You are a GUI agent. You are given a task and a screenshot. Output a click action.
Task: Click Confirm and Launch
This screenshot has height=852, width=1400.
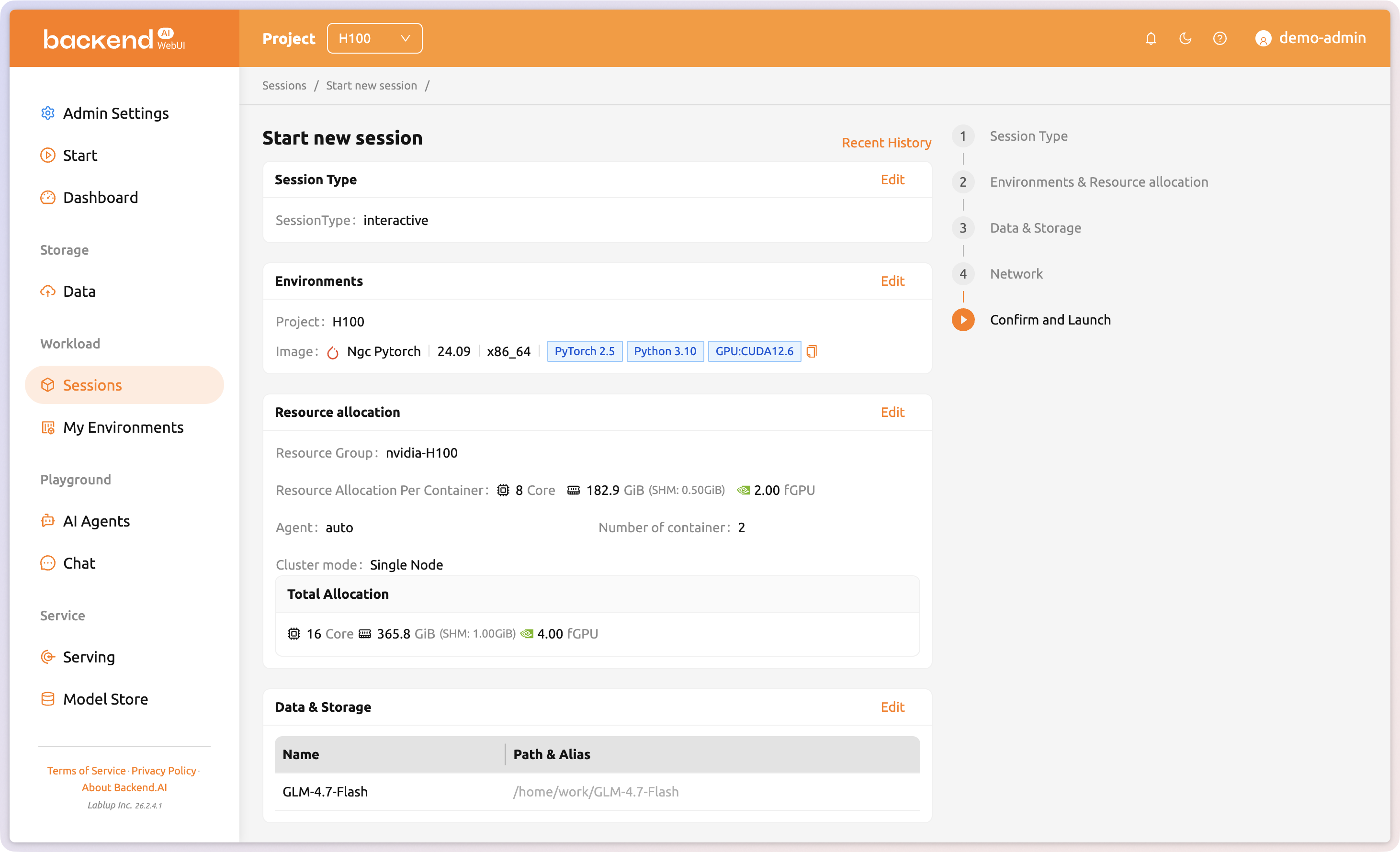[1050, 319]
